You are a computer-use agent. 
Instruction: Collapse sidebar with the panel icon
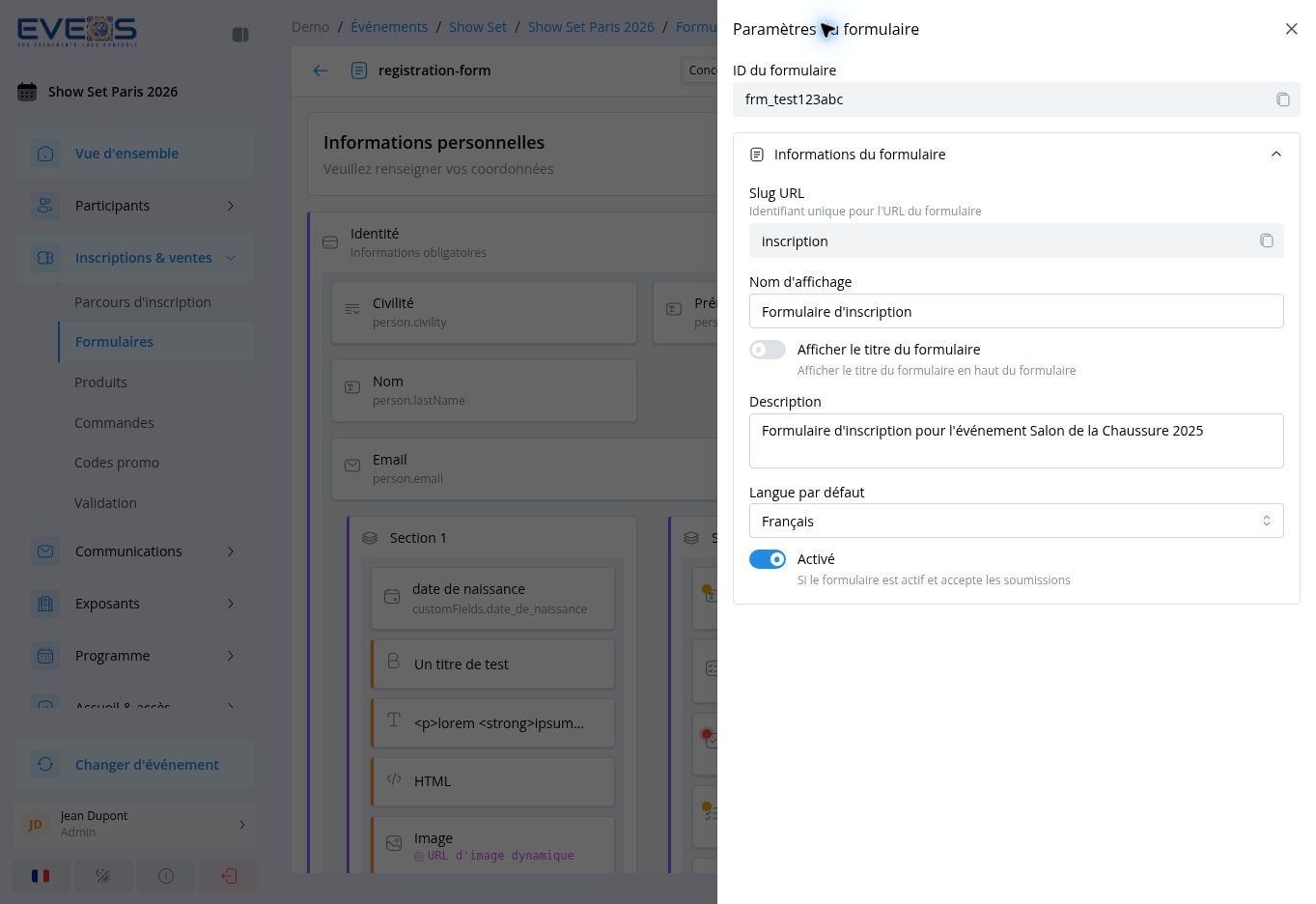(x=240, y=35)
